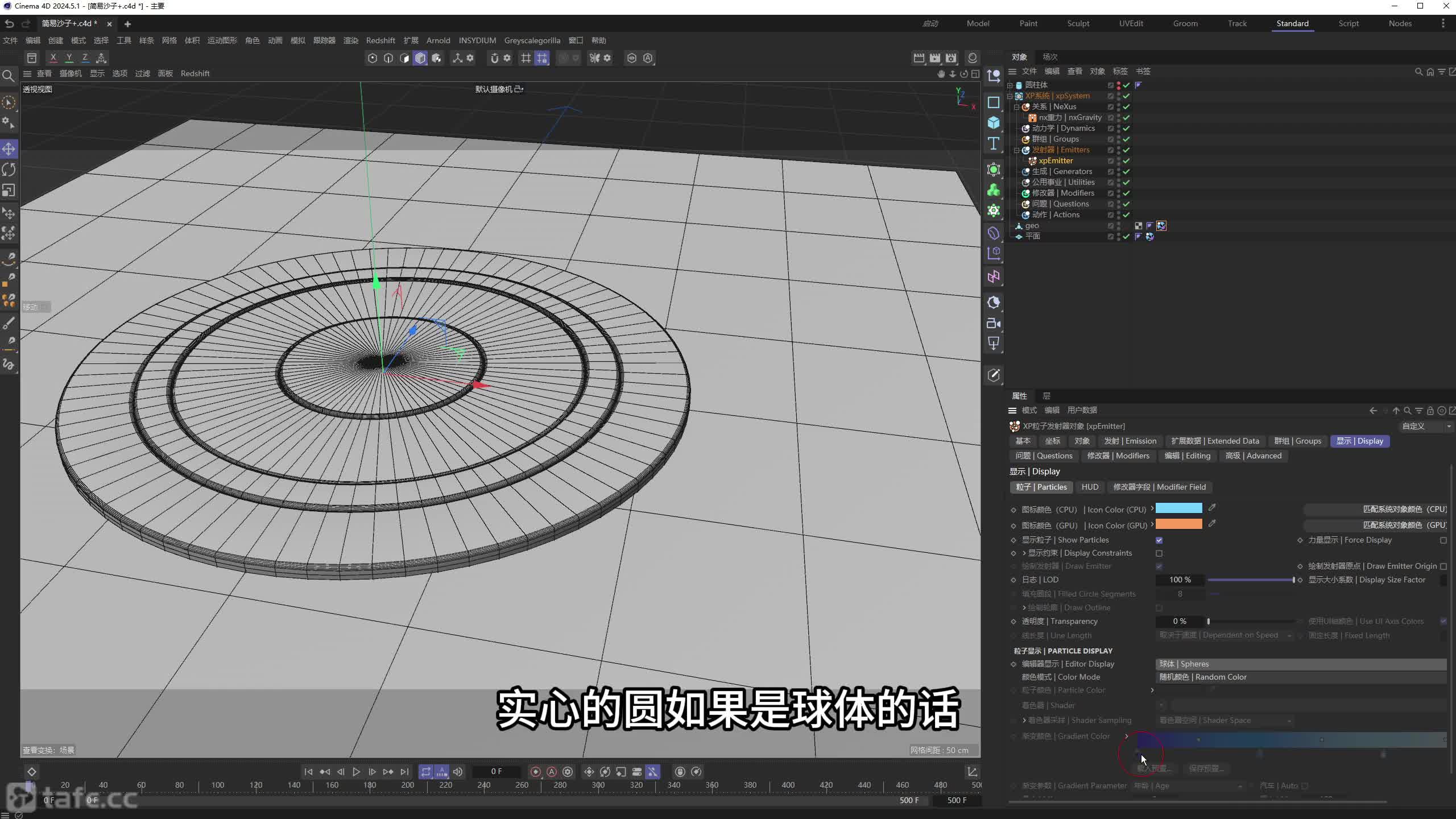Switch to HUD display tab
This screenshot has width=1456, height=819.
click(x=1090, y=487)
